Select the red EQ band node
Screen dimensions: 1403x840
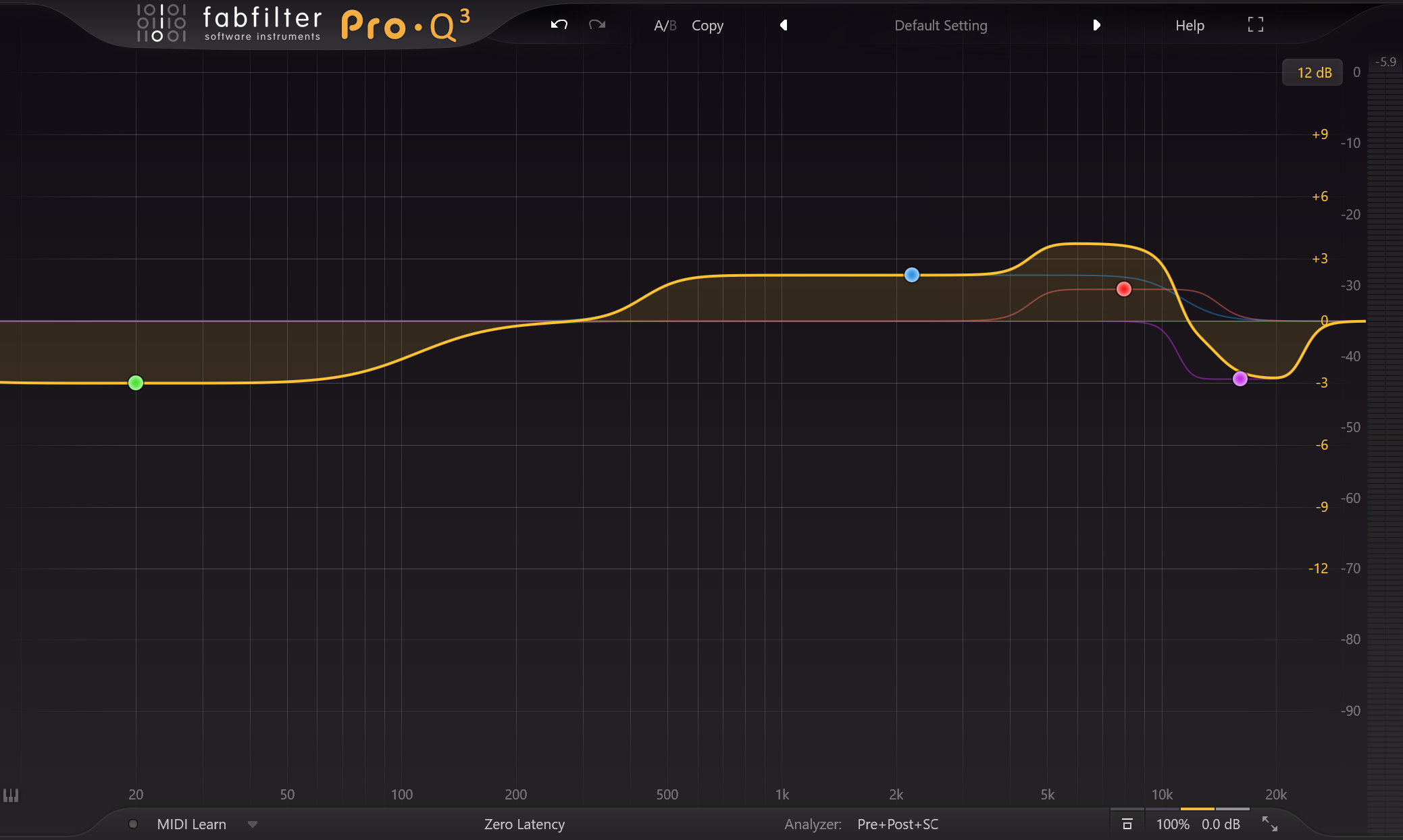1124,289
